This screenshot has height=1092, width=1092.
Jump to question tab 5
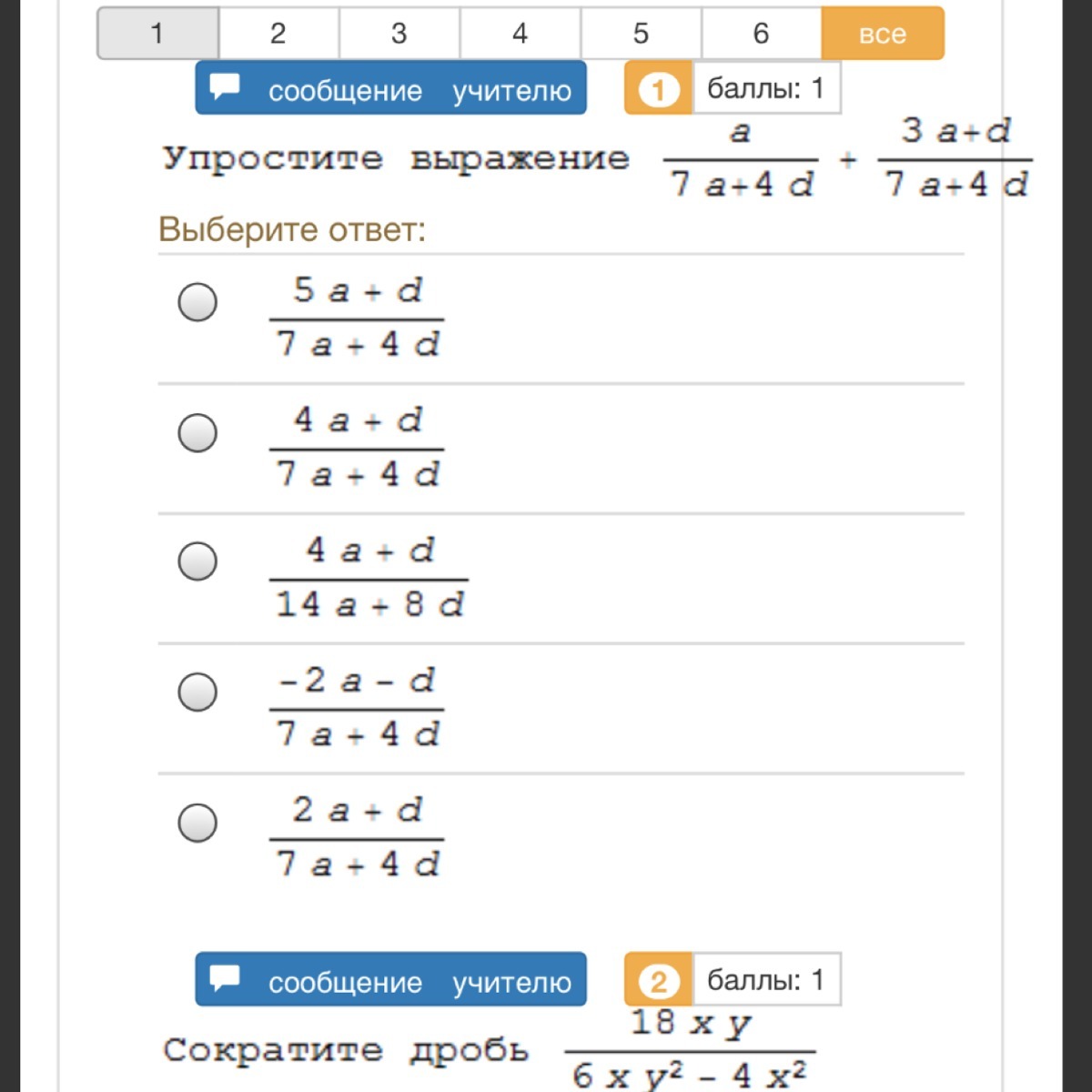point(641,34)
